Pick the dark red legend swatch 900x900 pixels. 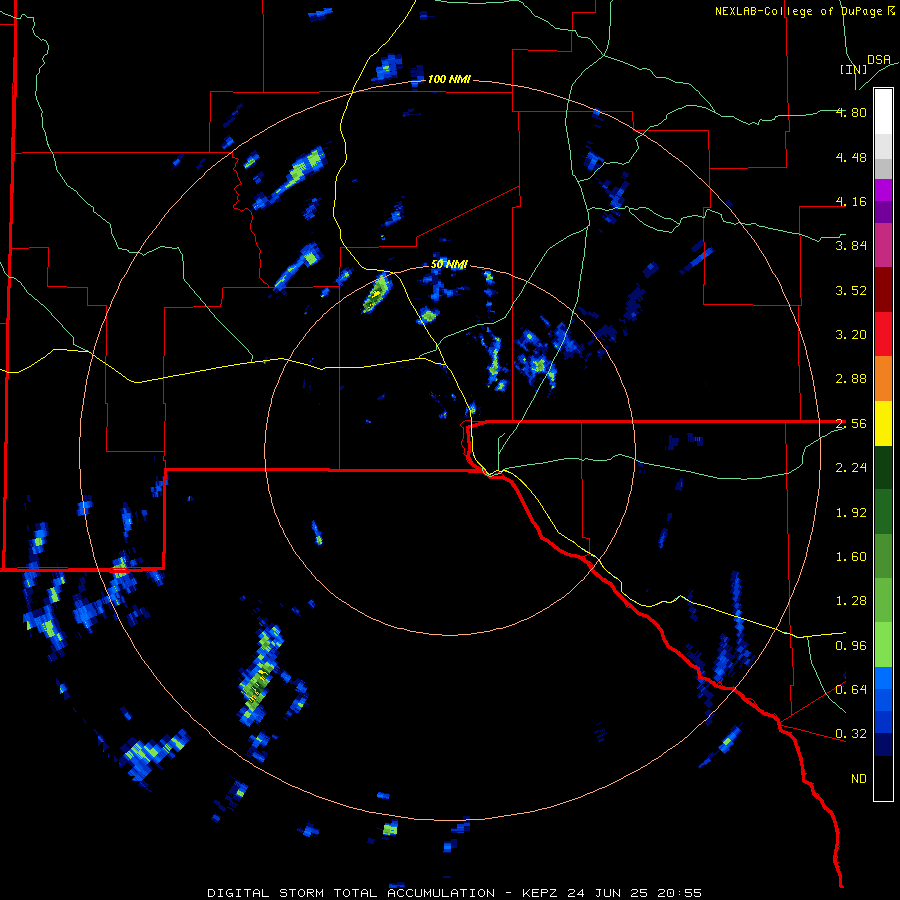pos(883,290)
